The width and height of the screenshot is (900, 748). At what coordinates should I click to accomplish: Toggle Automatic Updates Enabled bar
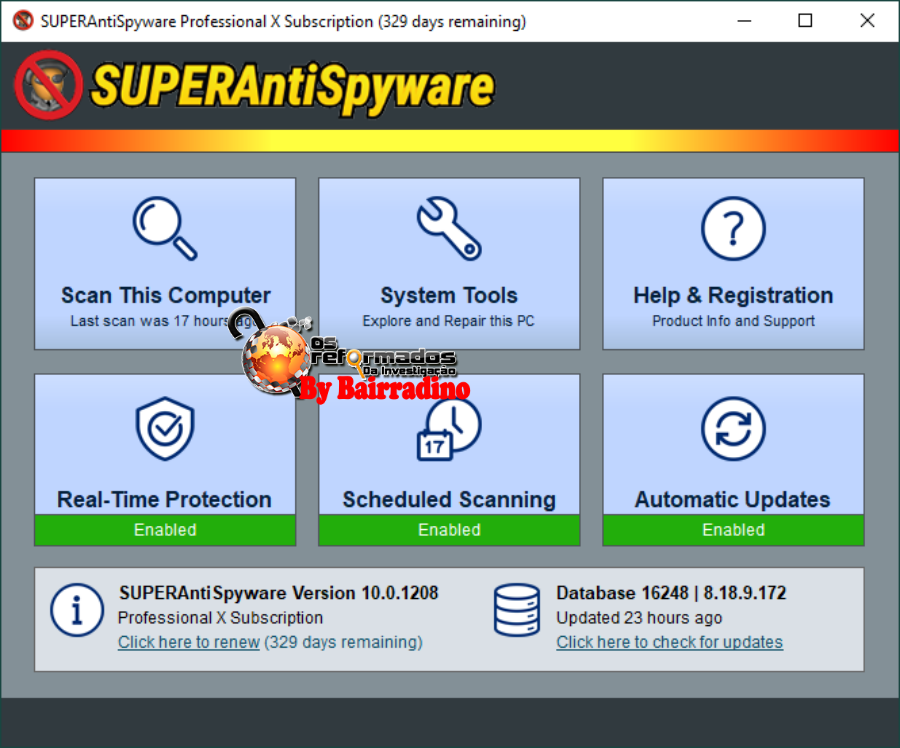tap(733, 529)
